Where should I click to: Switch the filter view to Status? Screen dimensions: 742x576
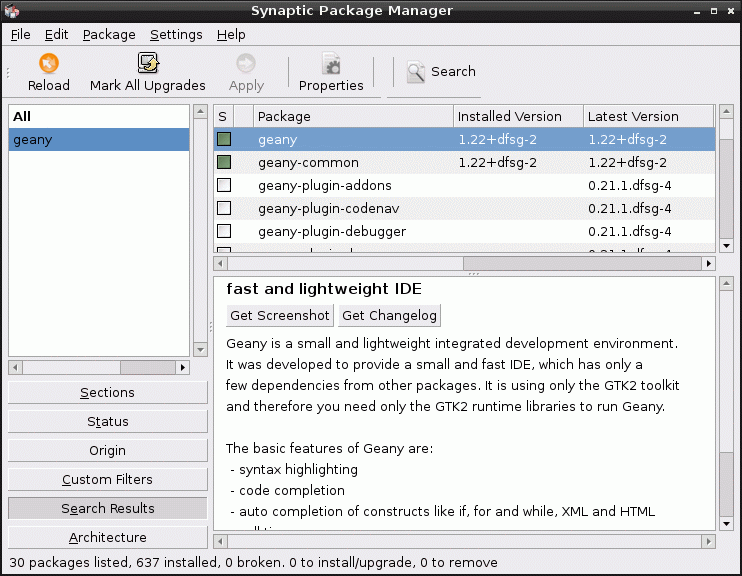click(x=107, y=421)
